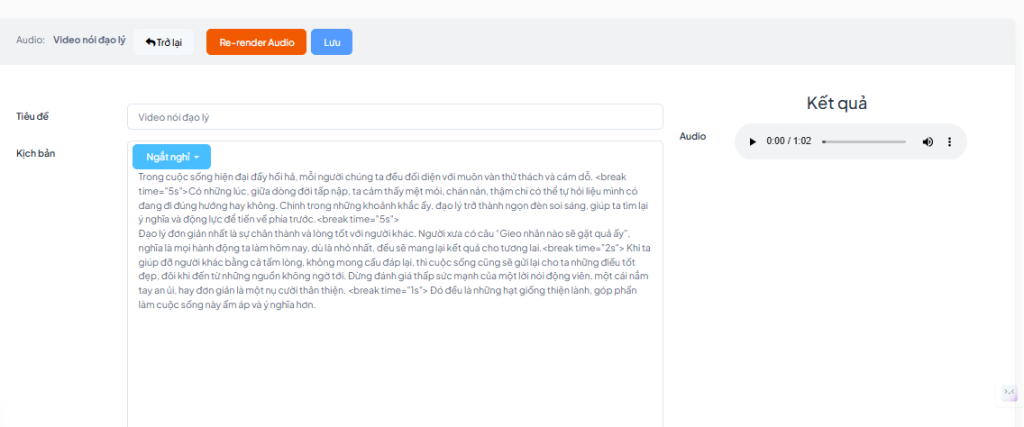Click the Audio: label in the top bar

[x=31, y=41]
